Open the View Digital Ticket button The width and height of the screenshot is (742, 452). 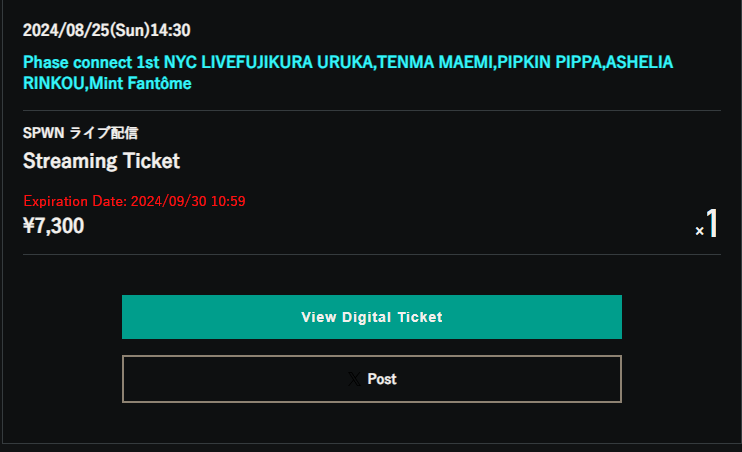[372, 317]
